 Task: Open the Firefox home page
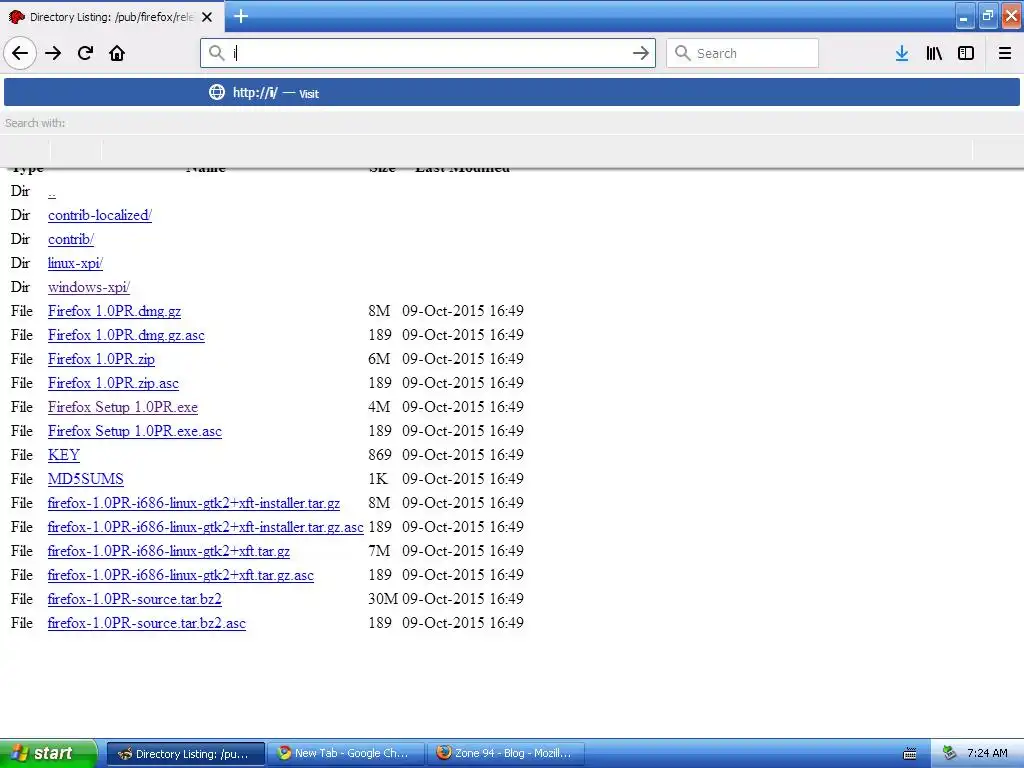click(x=117, y=53)
